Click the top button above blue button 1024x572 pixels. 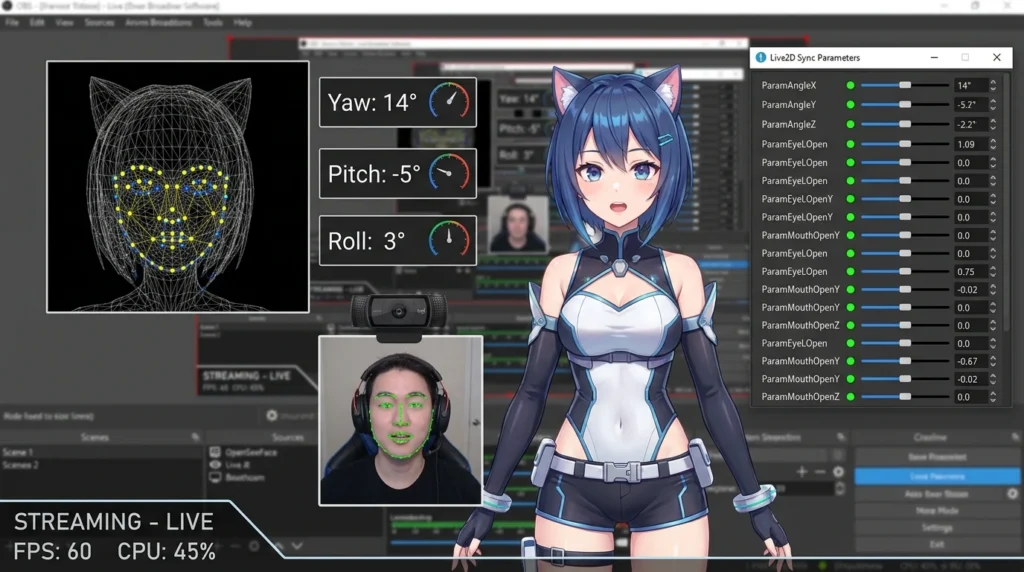tap(937, 457)
